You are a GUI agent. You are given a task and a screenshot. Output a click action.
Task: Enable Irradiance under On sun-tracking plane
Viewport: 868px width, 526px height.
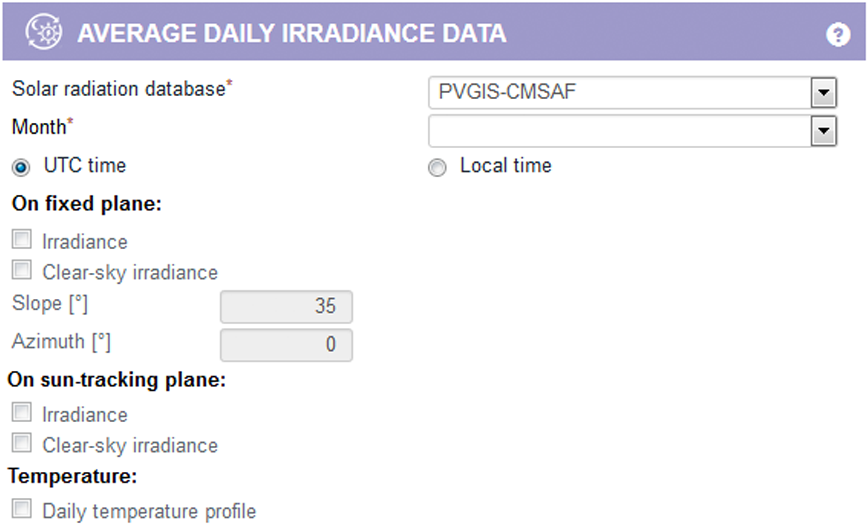(22, 413)
